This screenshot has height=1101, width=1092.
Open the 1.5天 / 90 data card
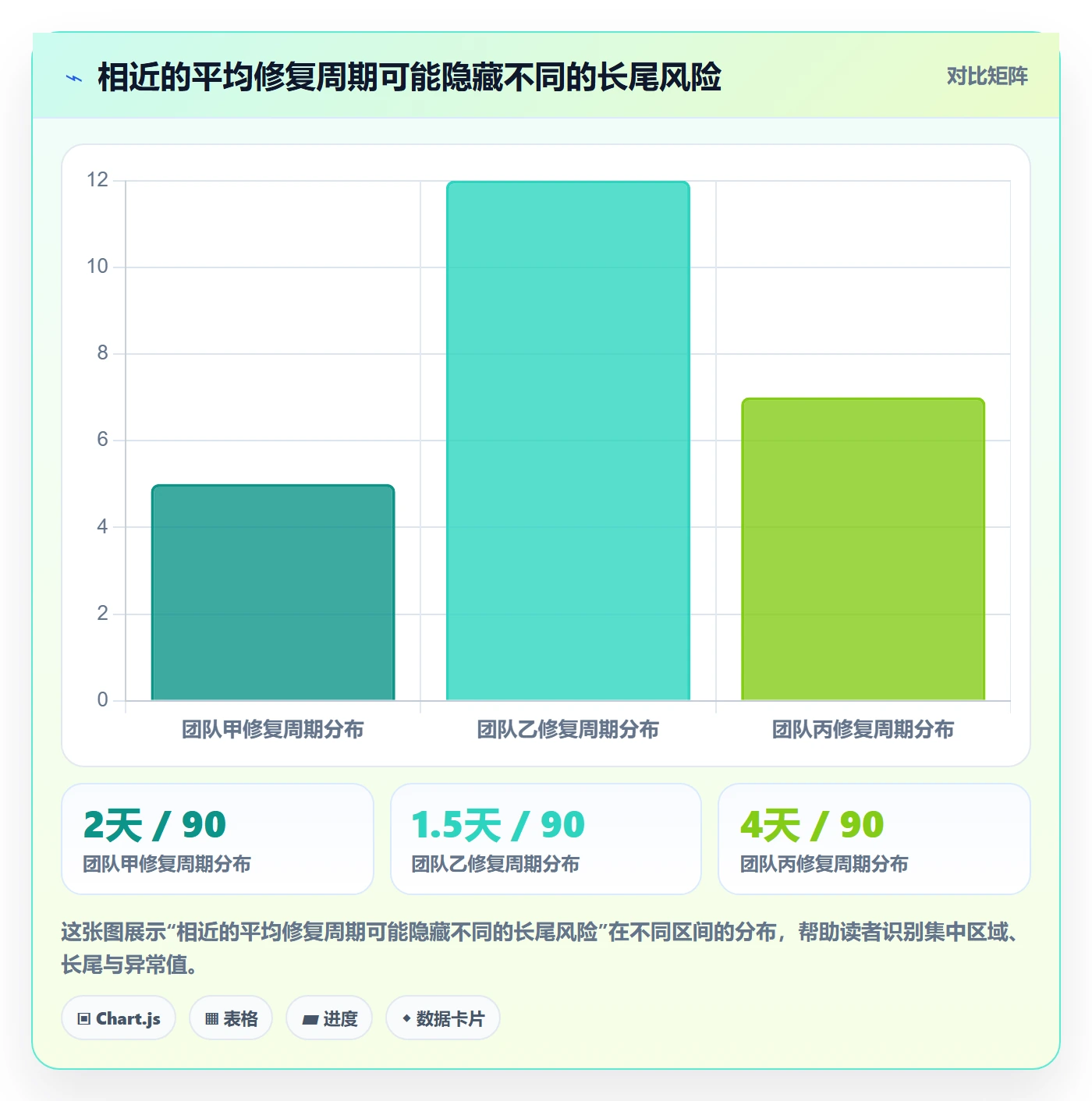[546, 839]
